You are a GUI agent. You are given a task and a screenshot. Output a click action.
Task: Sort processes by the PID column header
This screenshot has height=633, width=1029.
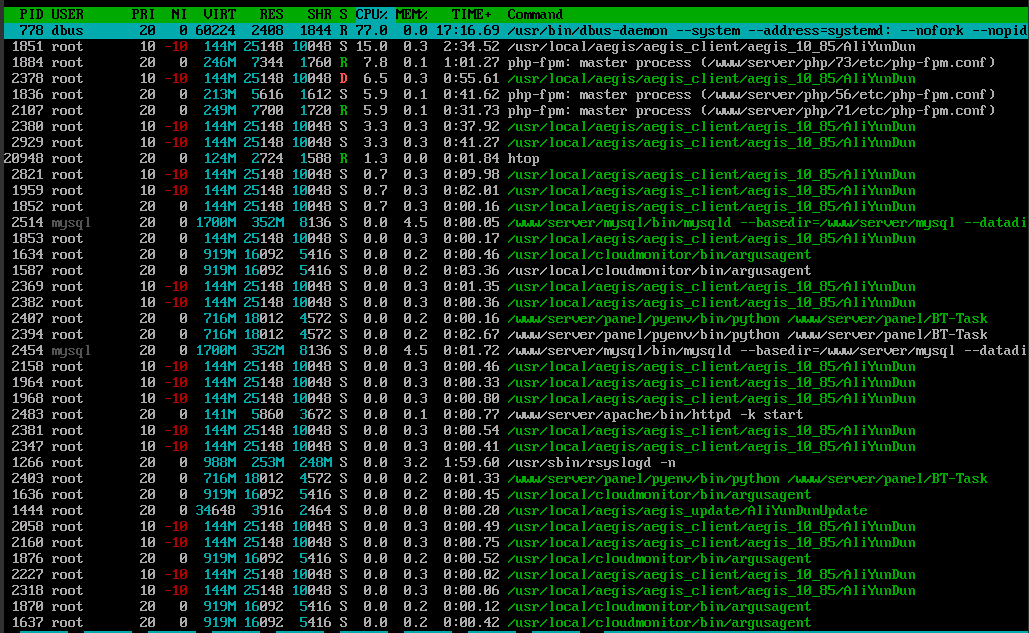tap(30, 15)
